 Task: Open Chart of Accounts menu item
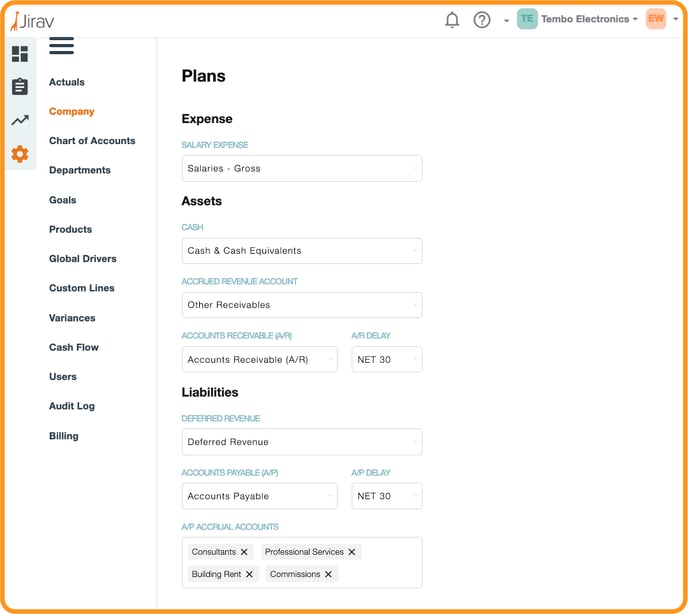click(x=92, y=141)
